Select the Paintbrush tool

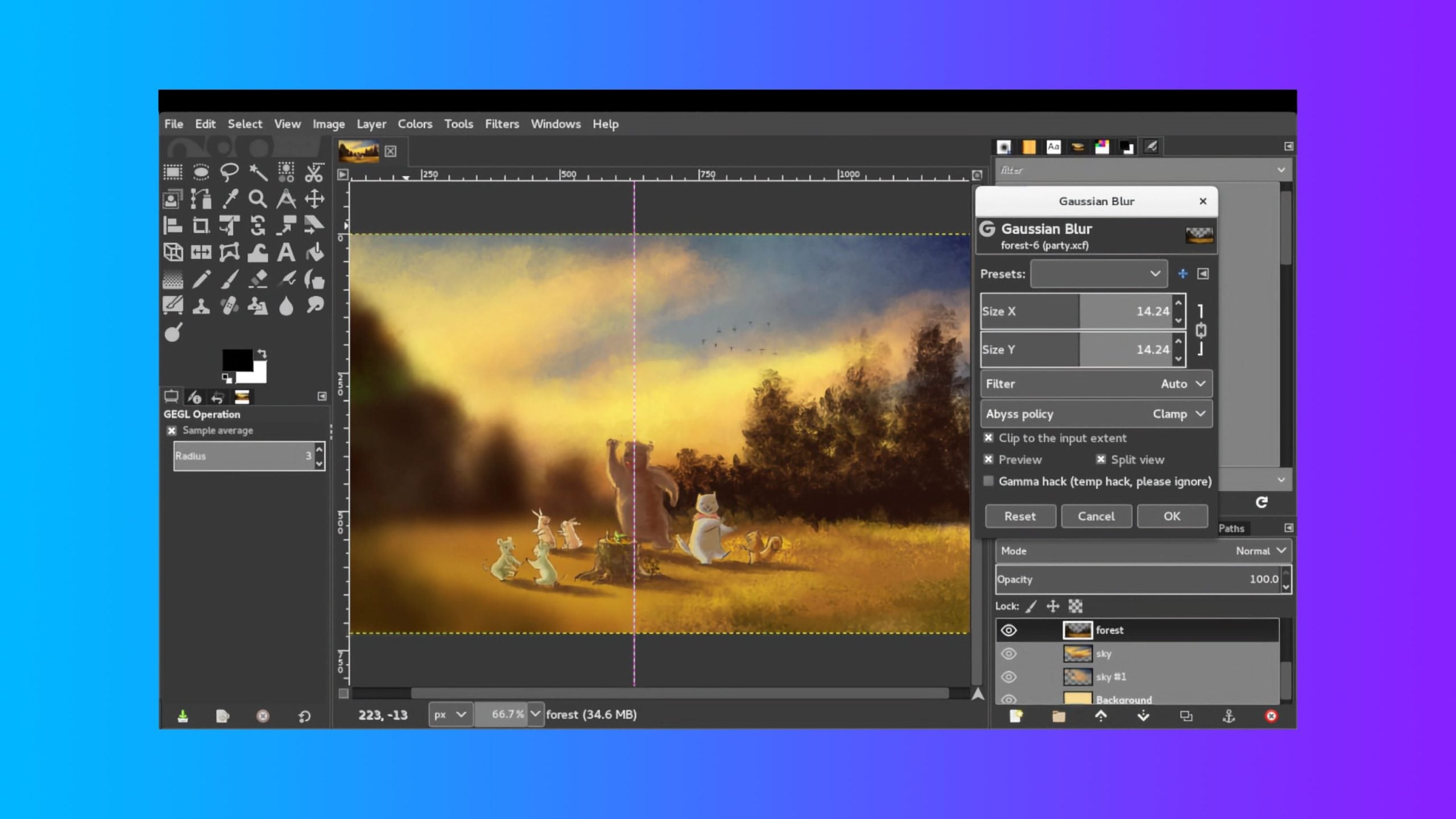(x=229, y=279)
